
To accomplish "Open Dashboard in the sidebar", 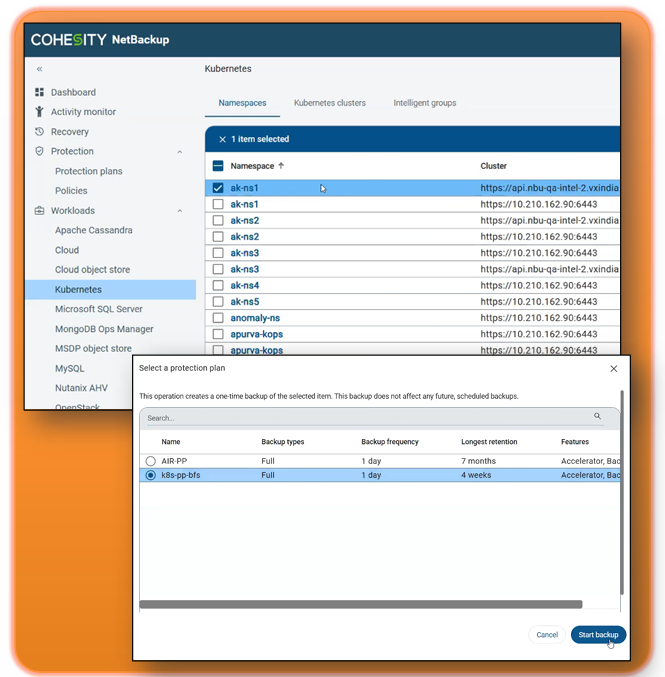I will tap(73, 92).
